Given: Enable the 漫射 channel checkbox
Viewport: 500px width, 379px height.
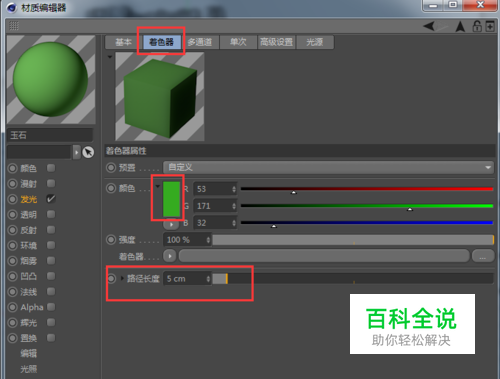Looking at the screenshot, I should tap(51, 183).
